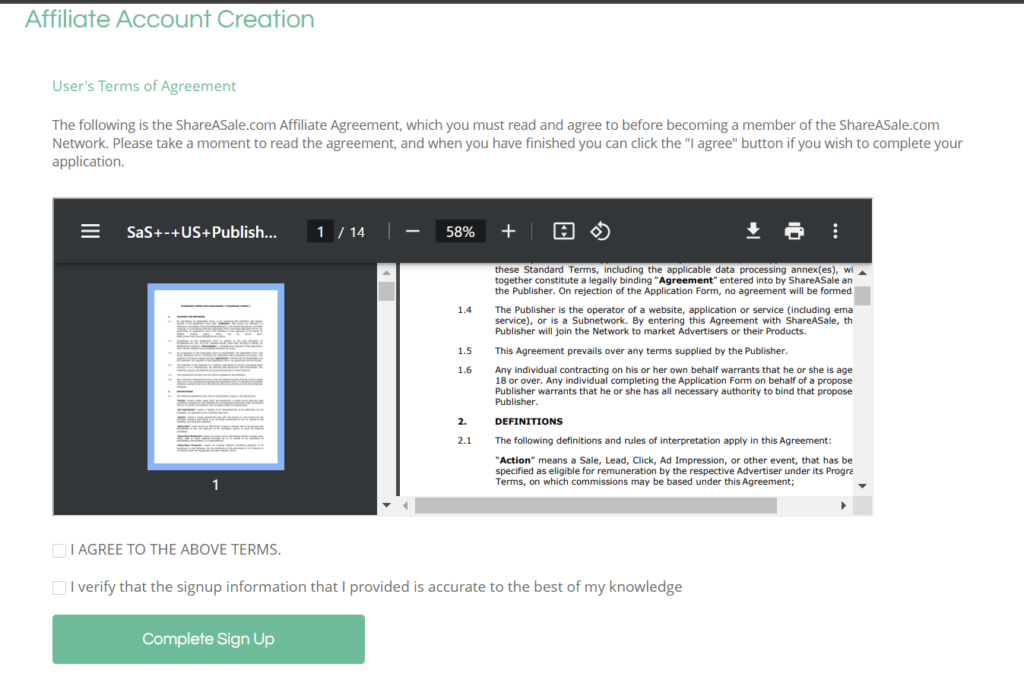Click the PDF page number field
Viewport: 1024px width, 686px height.
pos(320,231)
